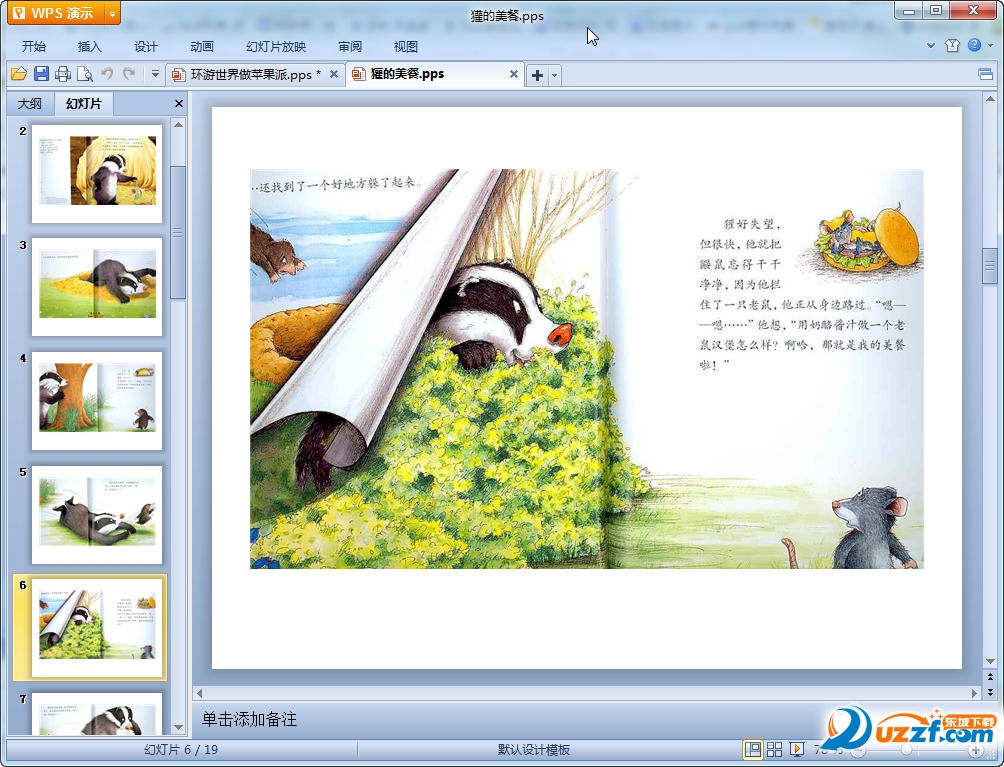Click the editor vertical scrollbar handle
The height and width of the screenshot is (767, 1004).
pos(990,264)
